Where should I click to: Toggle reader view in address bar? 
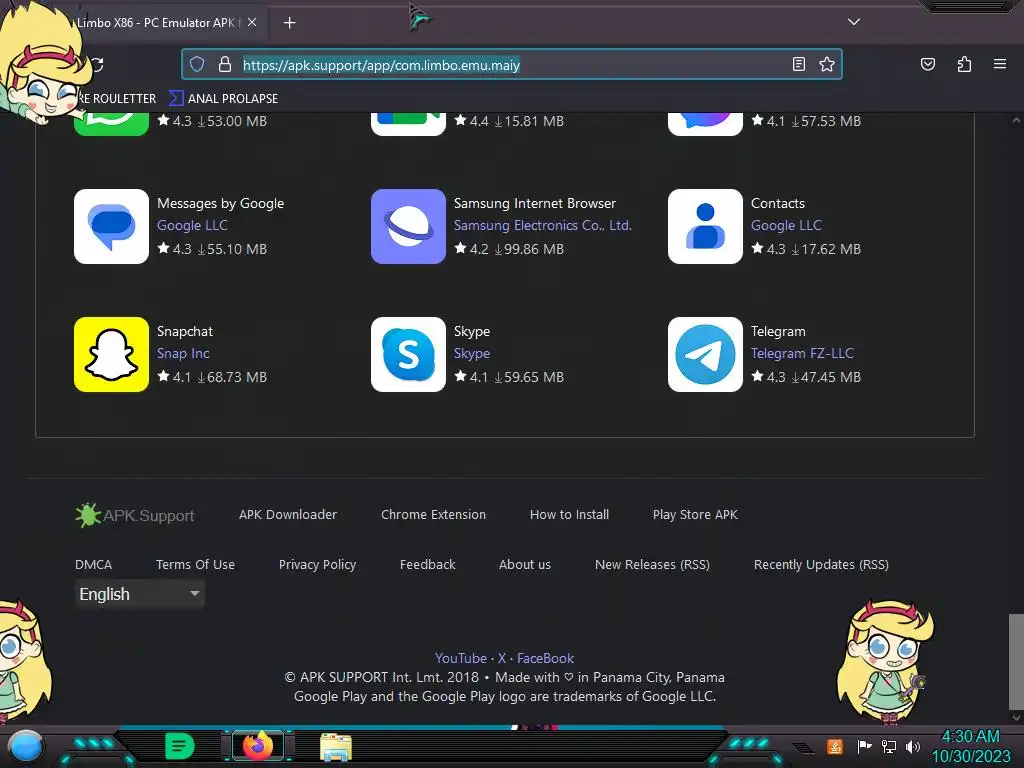[798, 64]
